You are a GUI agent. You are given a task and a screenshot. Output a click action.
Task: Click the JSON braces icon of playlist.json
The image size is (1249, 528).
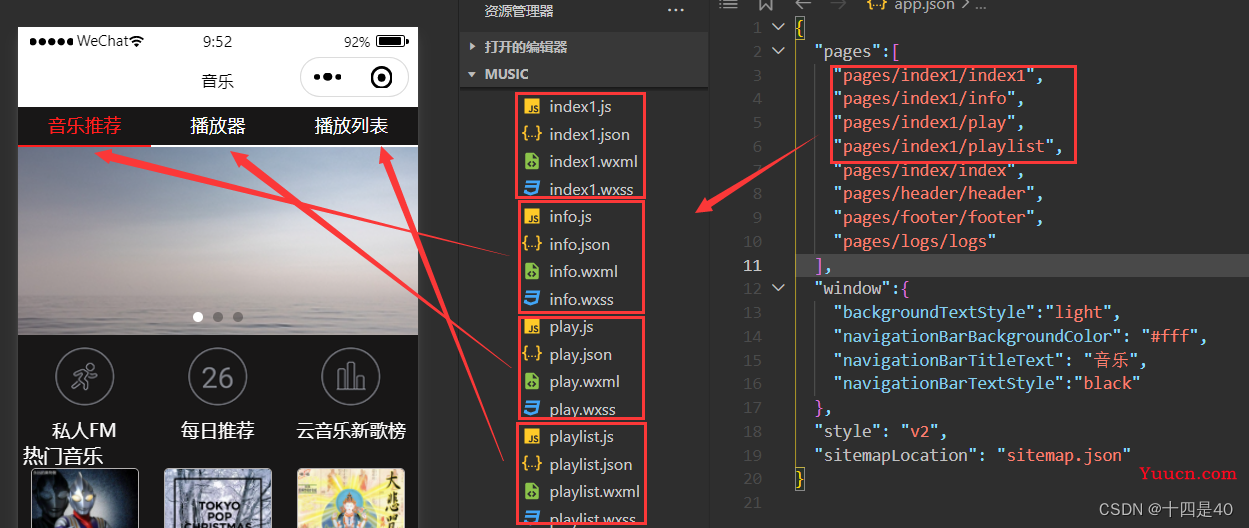[x=532, y=464]
